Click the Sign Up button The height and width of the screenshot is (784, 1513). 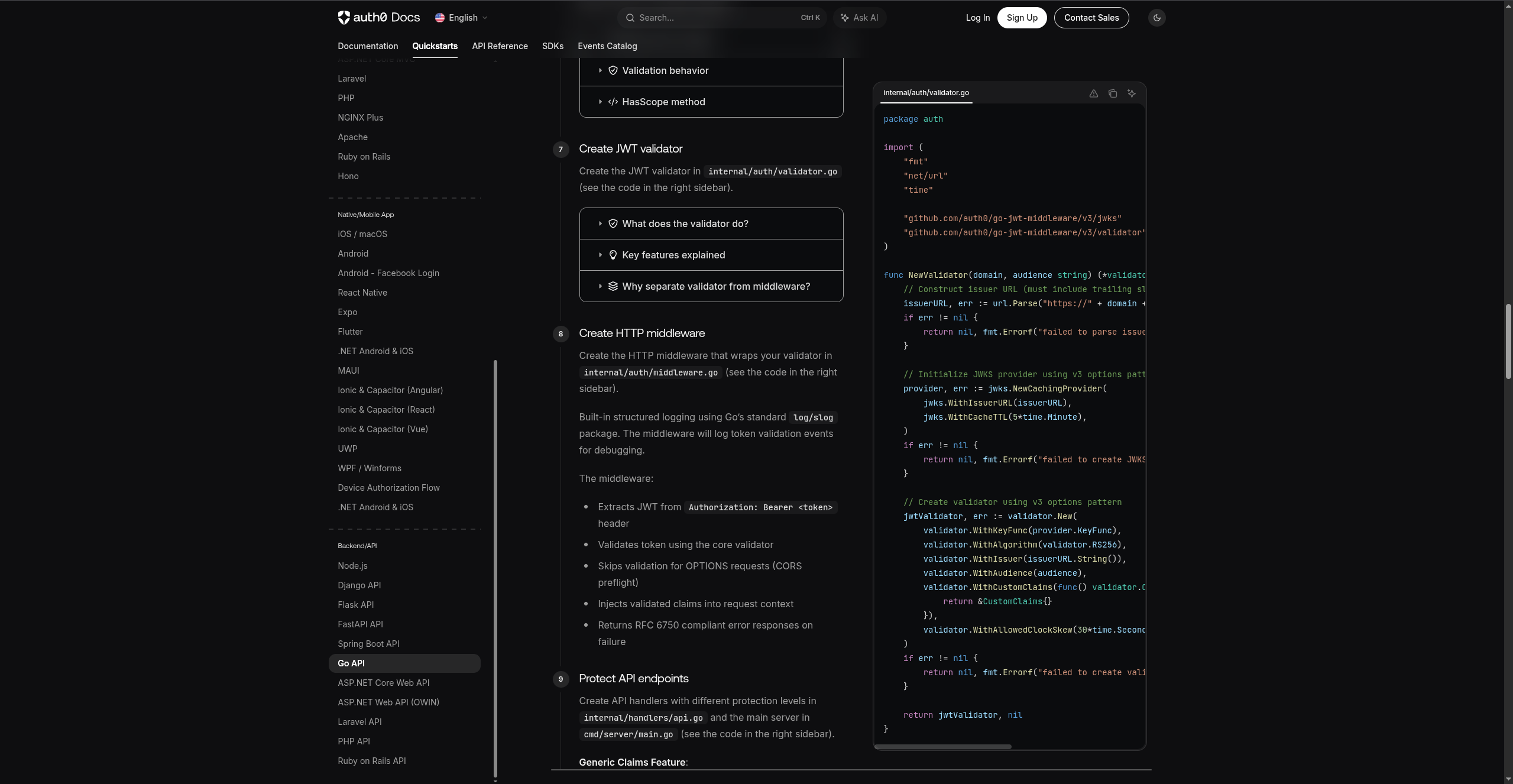1022,18
